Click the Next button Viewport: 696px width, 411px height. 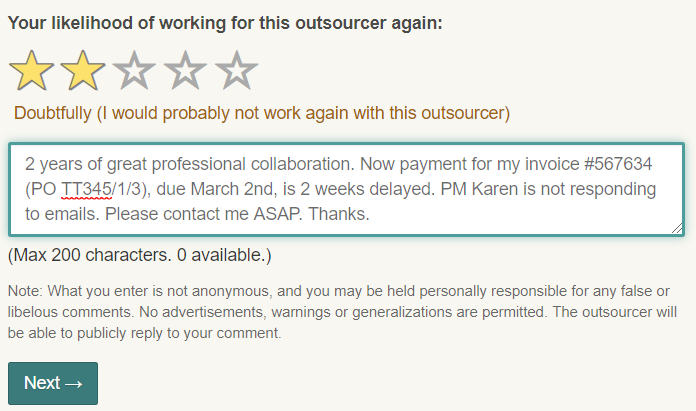53,383
